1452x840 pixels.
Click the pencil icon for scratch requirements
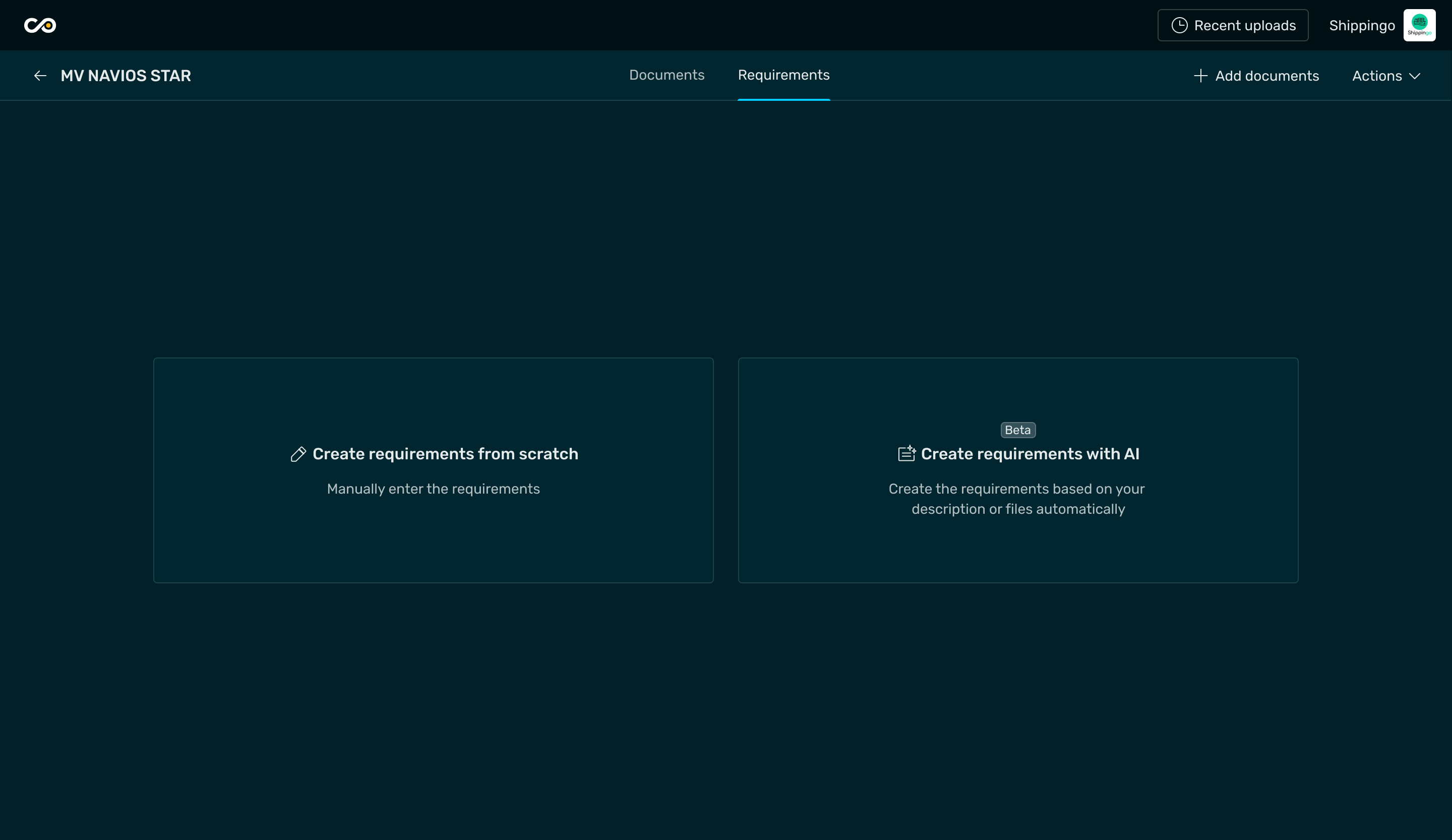pyautogui.click(x=298, y=454)
